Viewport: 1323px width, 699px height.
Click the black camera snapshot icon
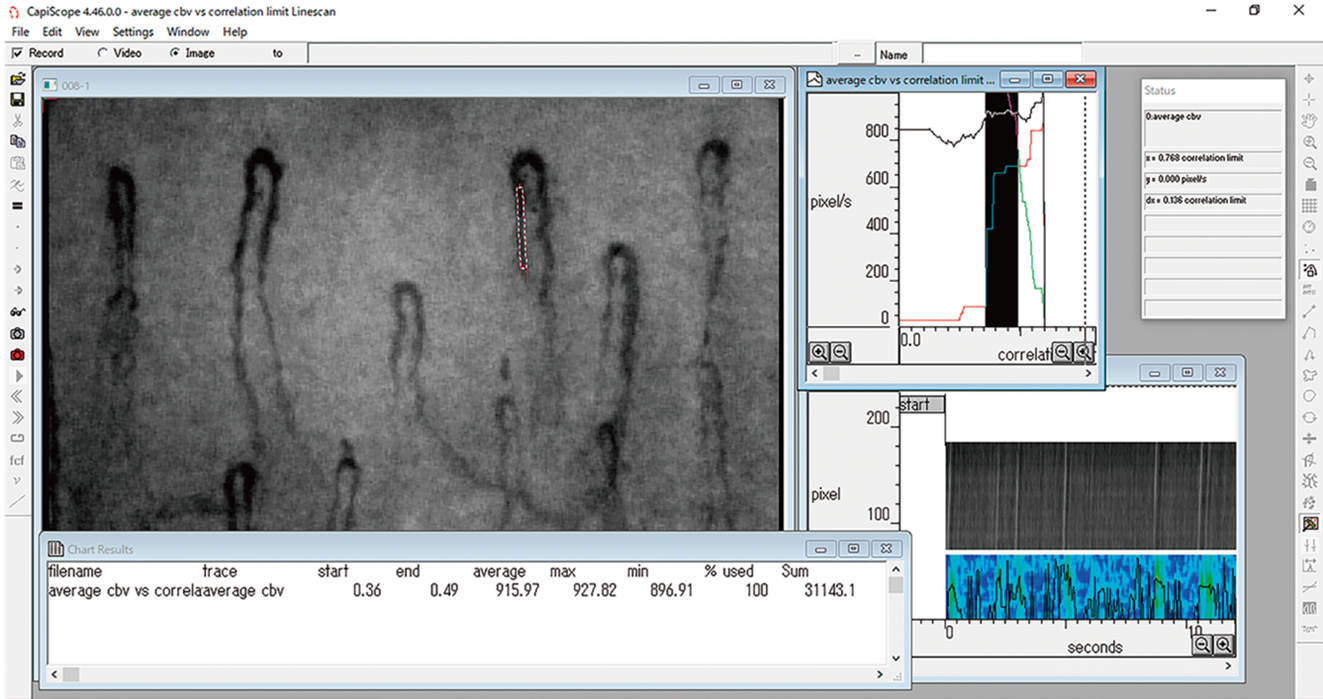[x=17, y=334]
